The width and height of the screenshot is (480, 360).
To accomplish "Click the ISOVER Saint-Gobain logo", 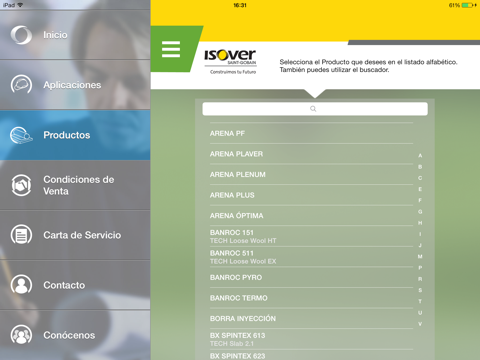I will point(230,62).
